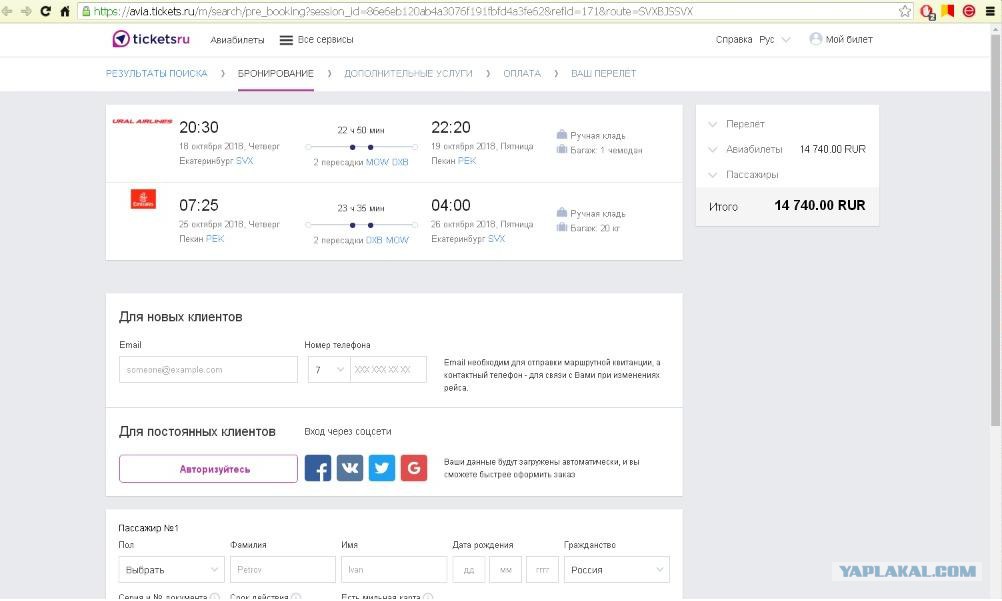This screenshot has width=1002, height=601.
Task: Bookmark page with the star icon
Action: coord(904,11)
